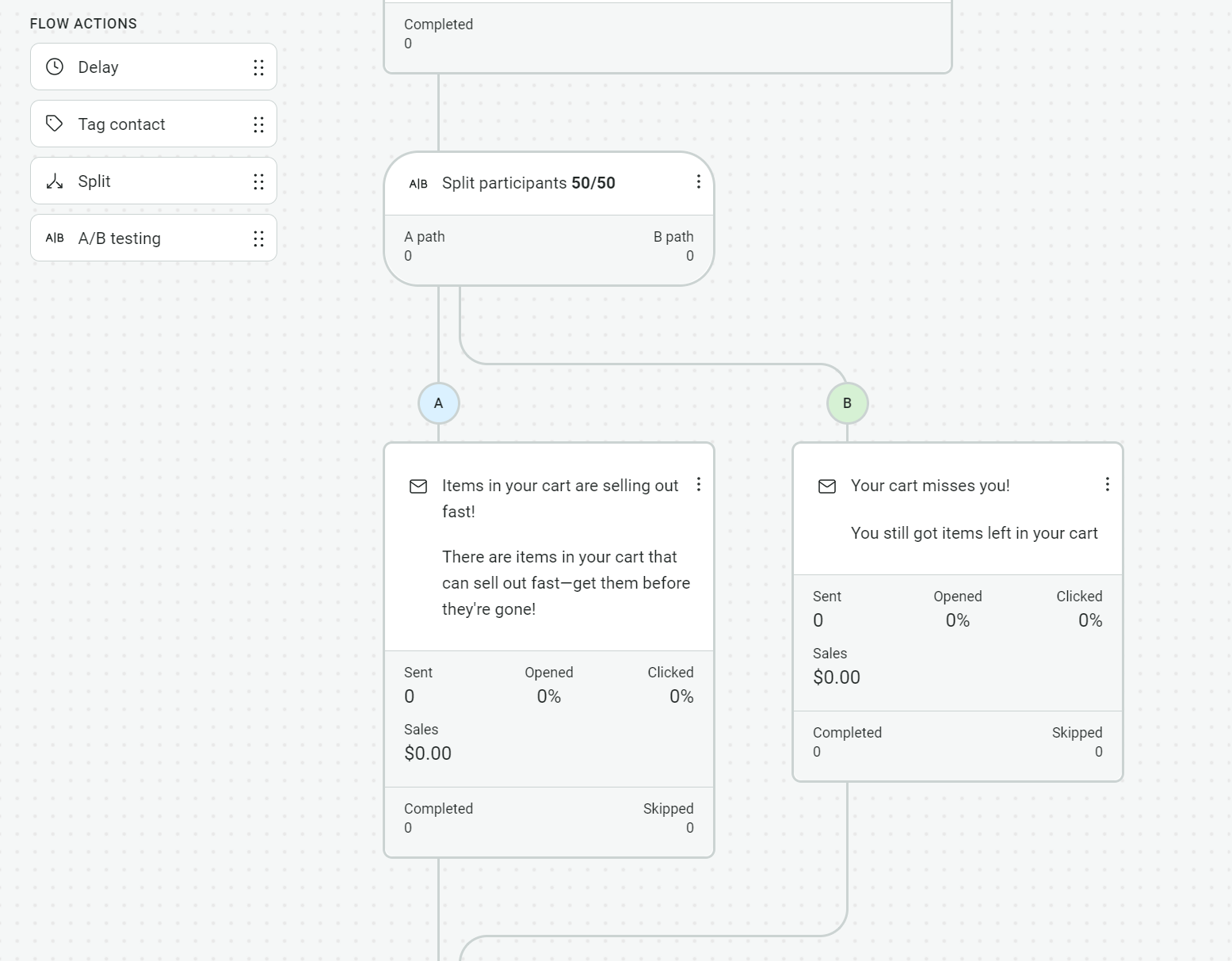1232x961 pixels.
Task: Select the B path circle badge
Action: click(x=847, y=402)
